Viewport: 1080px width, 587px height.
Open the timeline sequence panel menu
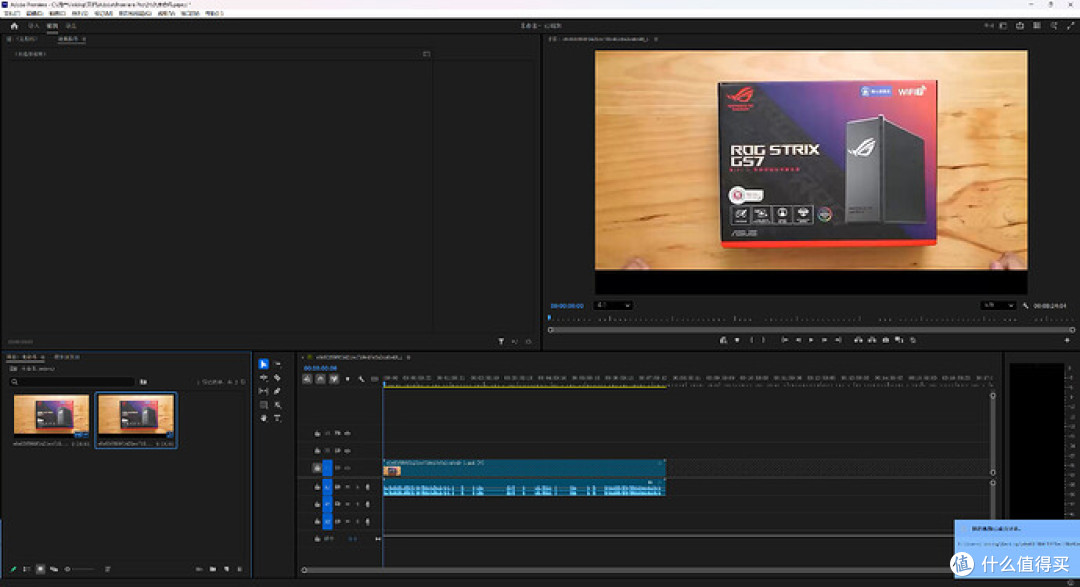coord(408,357)
